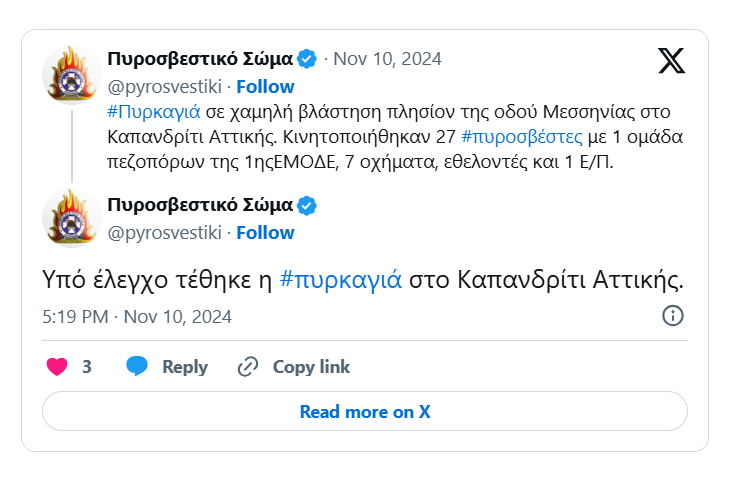Viewport: 733px width, 480px height.
Task: Click the verified badge on the top tweet
Action: [x=308, y=58]
